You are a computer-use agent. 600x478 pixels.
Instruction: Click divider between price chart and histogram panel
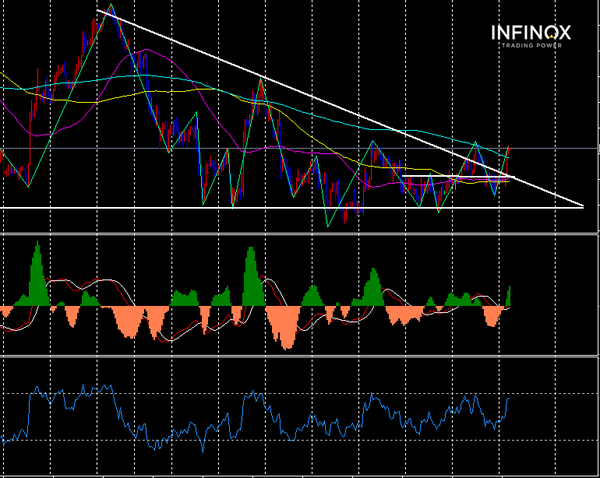point(300,233)
